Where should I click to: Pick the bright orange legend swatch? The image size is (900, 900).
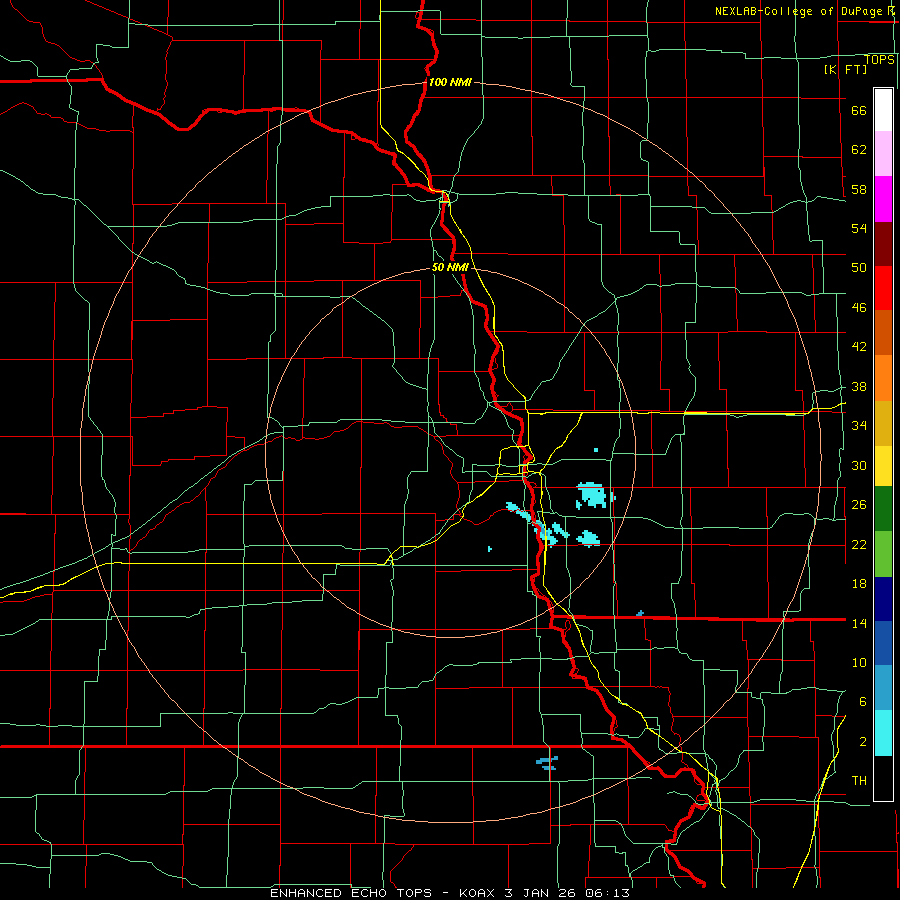point(883,378)
